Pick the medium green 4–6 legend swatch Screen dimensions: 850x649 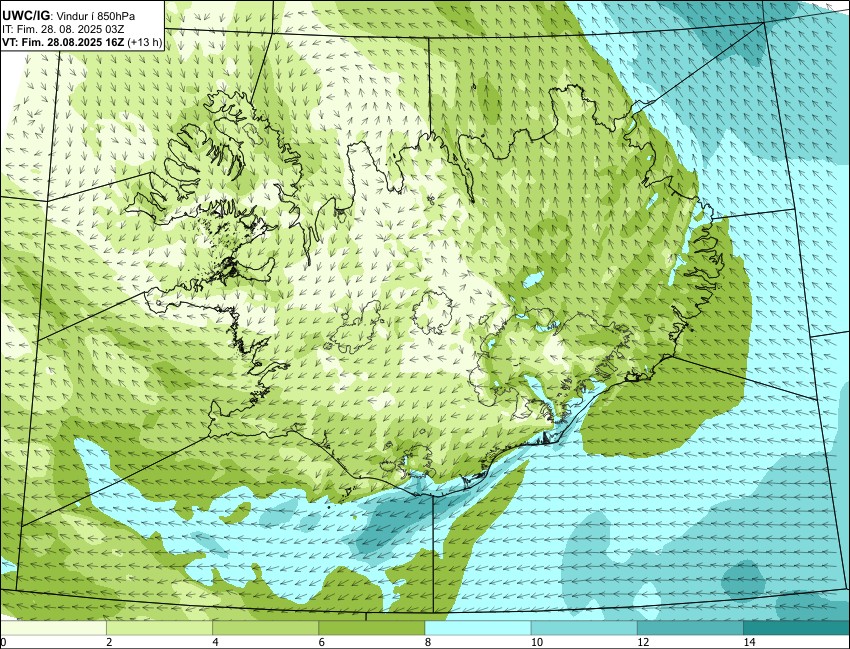pyautogui.click(x=266, y=628)
